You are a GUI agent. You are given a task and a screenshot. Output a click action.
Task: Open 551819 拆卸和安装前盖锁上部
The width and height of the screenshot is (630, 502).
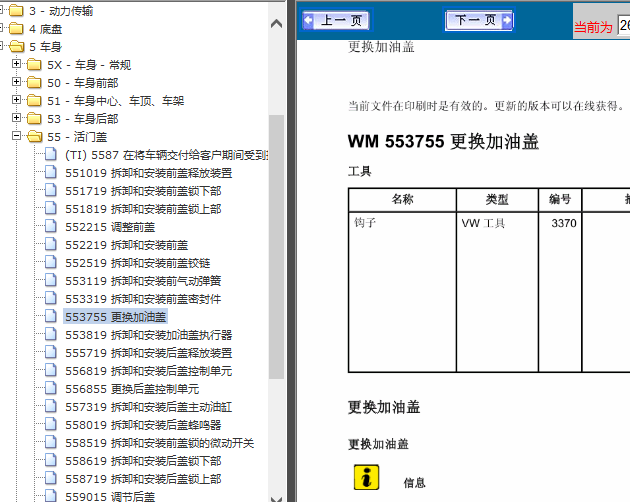click(x=143, y=209)
